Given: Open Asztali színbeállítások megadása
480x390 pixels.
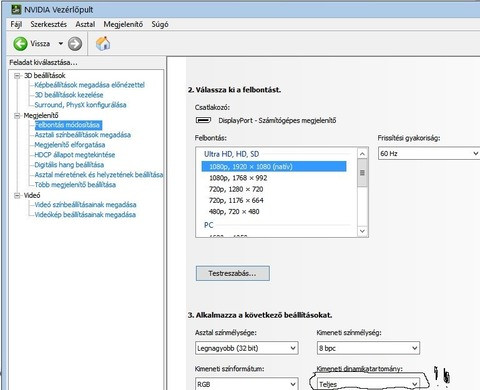Looking at the screenshot, I should click(82, 135).
